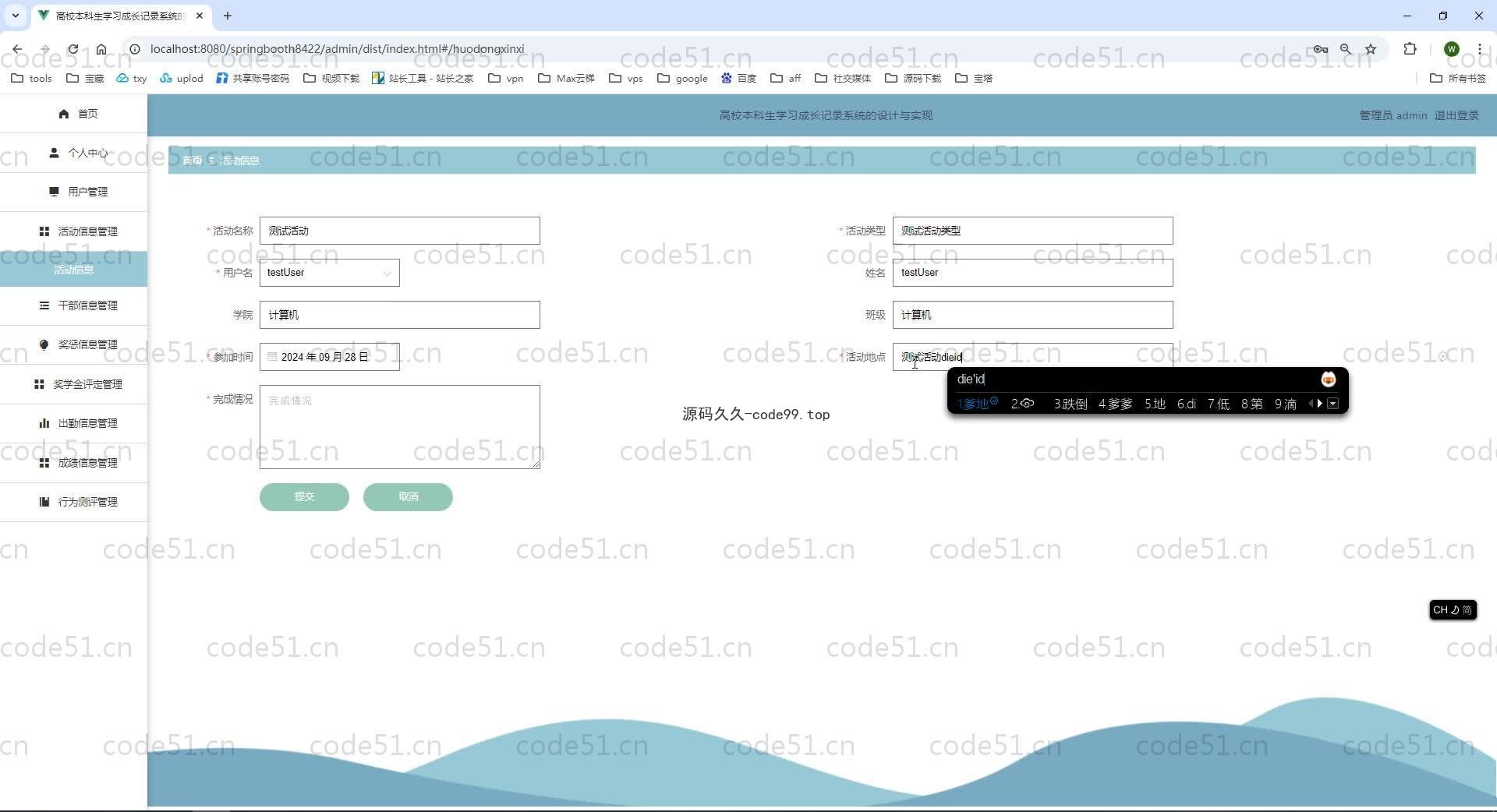Click the IME skin avatar icon
Viewport: 1497px width, 812px height.
point(1329,380)
